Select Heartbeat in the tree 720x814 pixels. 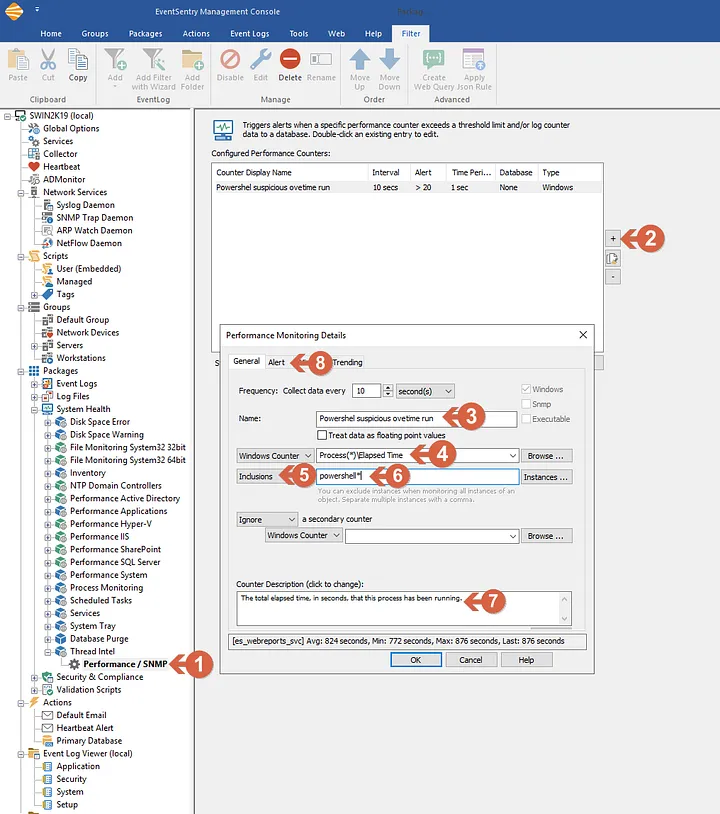[x=61, y=167]
